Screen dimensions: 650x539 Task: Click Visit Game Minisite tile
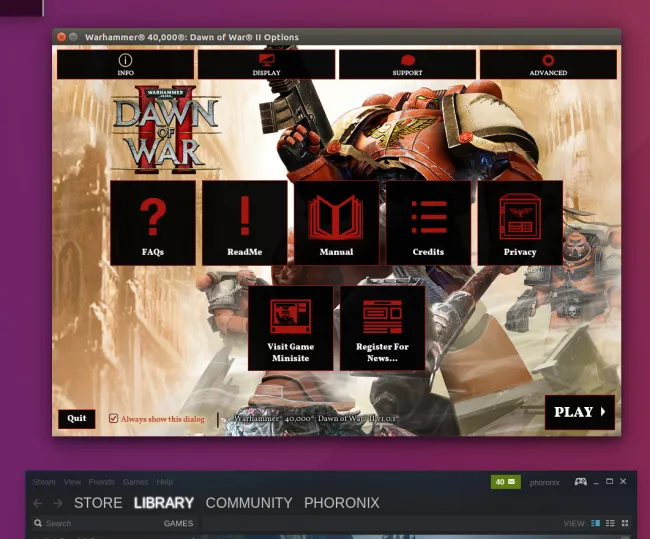(291, 328)
